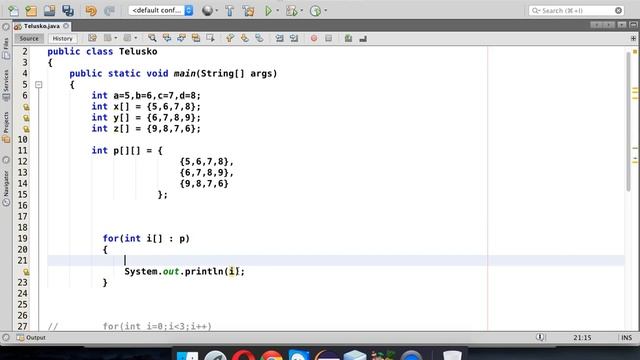This screenshot has width=640, height=360.
Task: Open the Navigator side panel tab
Action: (6, 187)
